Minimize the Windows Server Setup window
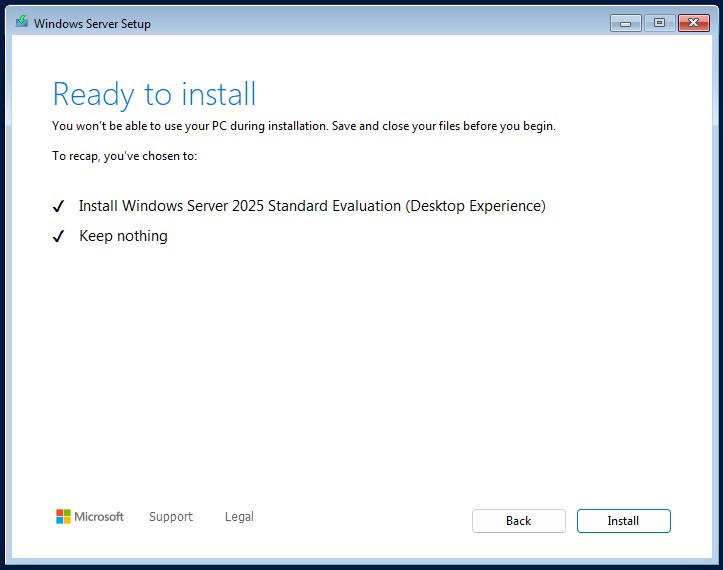This screenshot has height=570, width=723. 625,23
